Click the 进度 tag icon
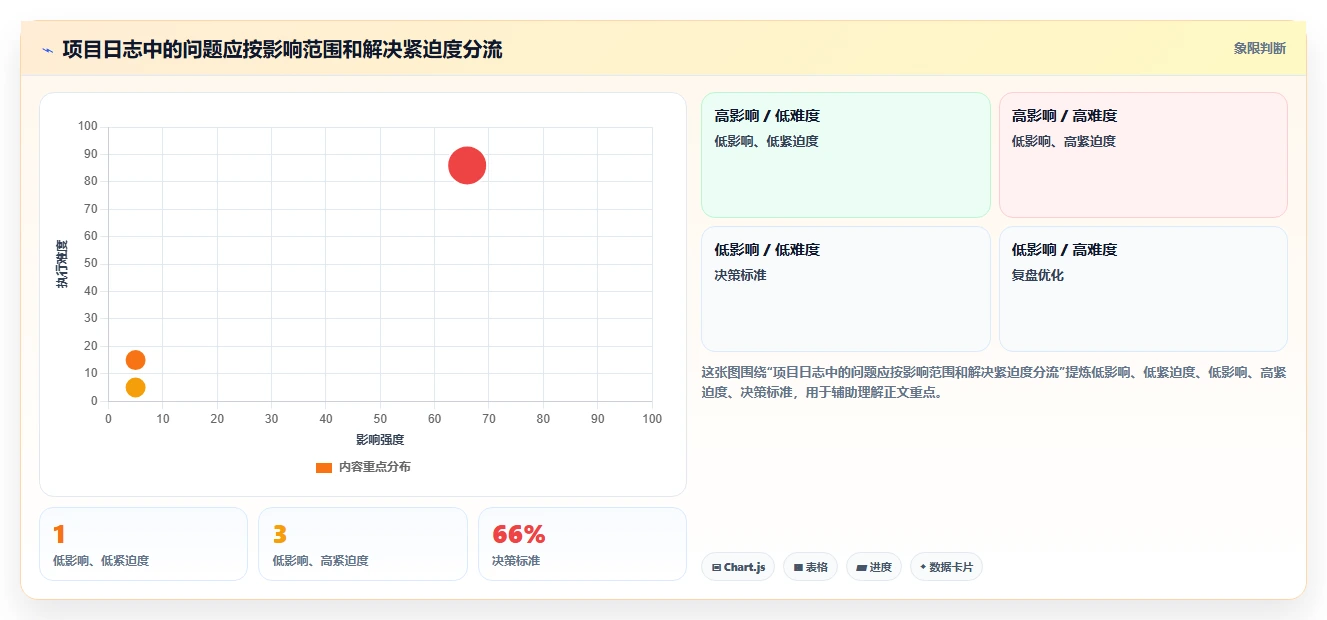The height and width of the screenshot is (620, 1327). pos(861,567)
